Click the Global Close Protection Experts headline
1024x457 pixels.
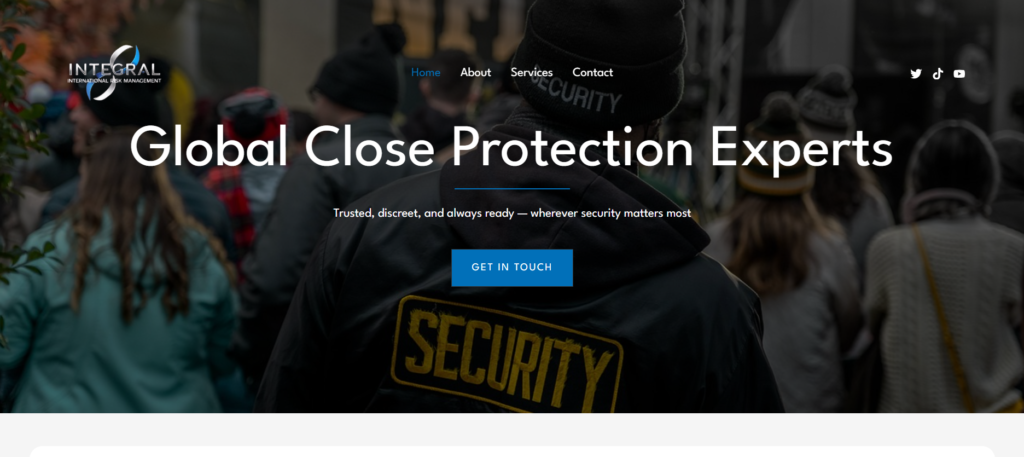point(511,146)
